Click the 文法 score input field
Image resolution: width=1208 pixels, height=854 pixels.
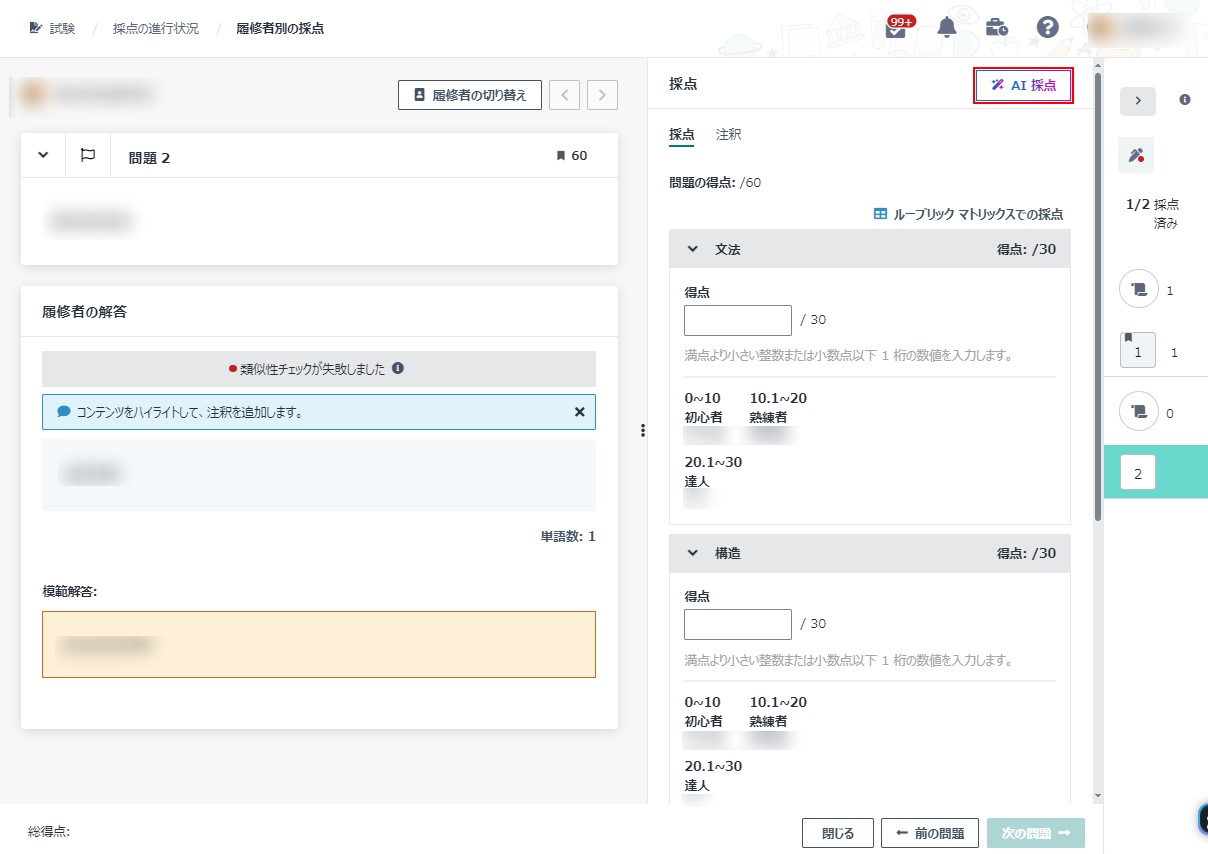pyautogui.click(x=738, y=320)
